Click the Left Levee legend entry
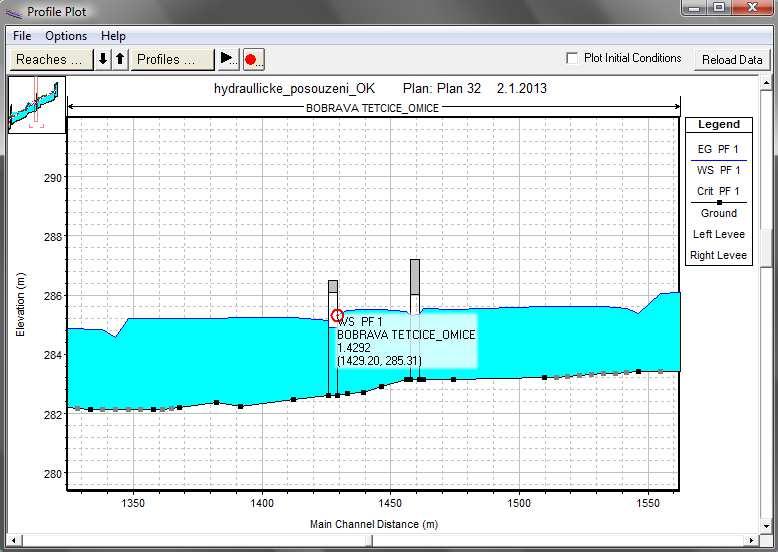Viewport: 778px width, 552px height. click(718, 234)
